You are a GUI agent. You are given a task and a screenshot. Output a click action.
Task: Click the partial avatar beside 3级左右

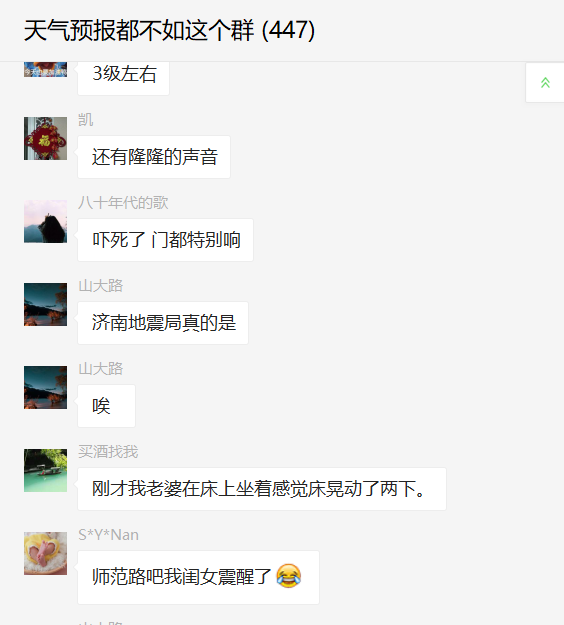pyautogui.click(x=45, y=69)
